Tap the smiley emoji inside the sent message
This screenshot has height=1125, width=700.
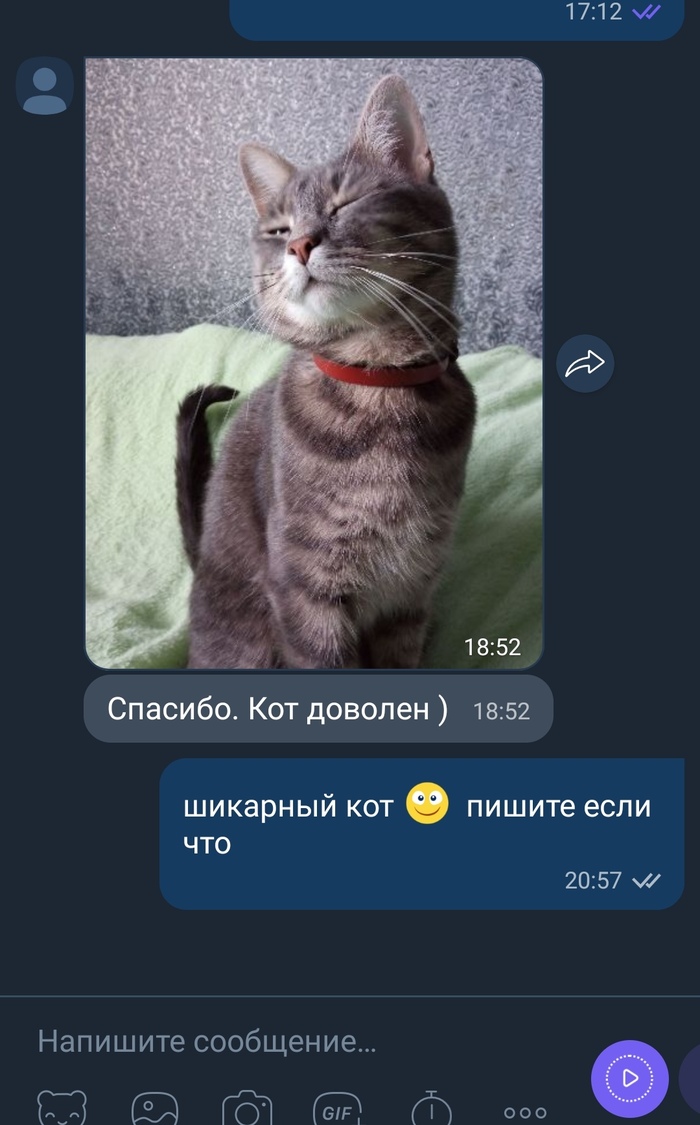click(427, 804)
